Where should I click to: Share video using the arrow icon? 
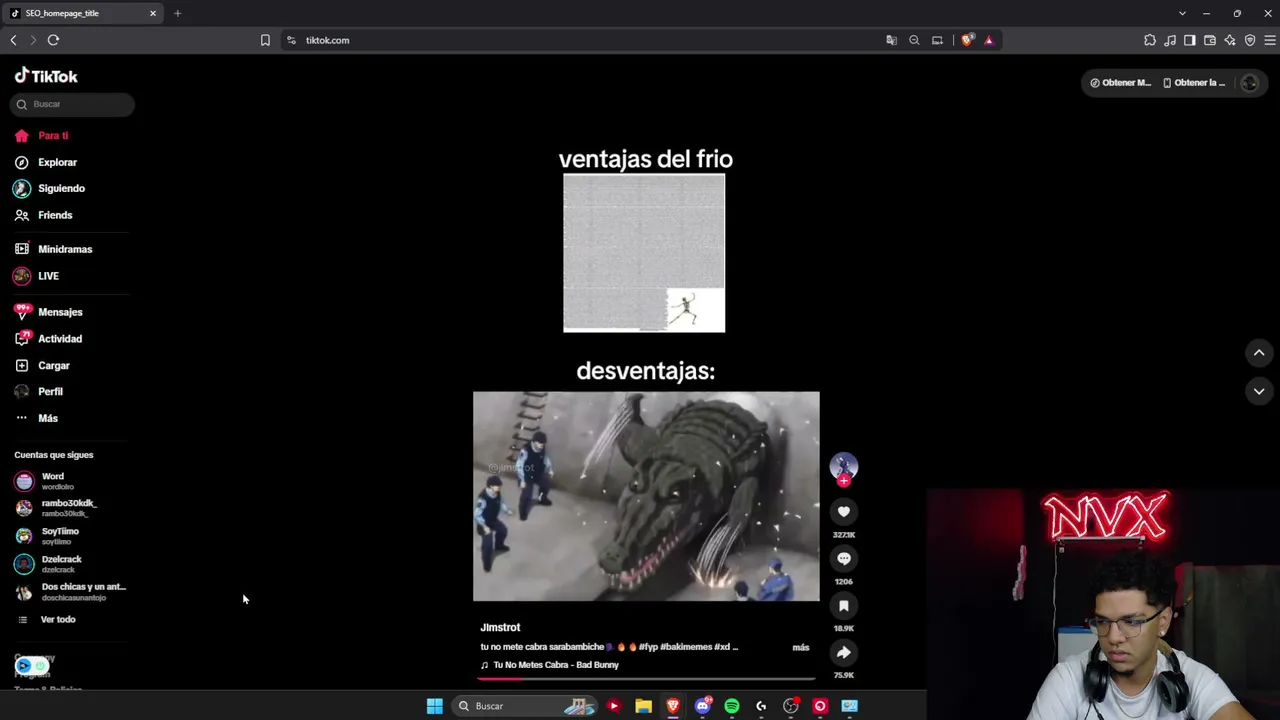coord(844,653)
